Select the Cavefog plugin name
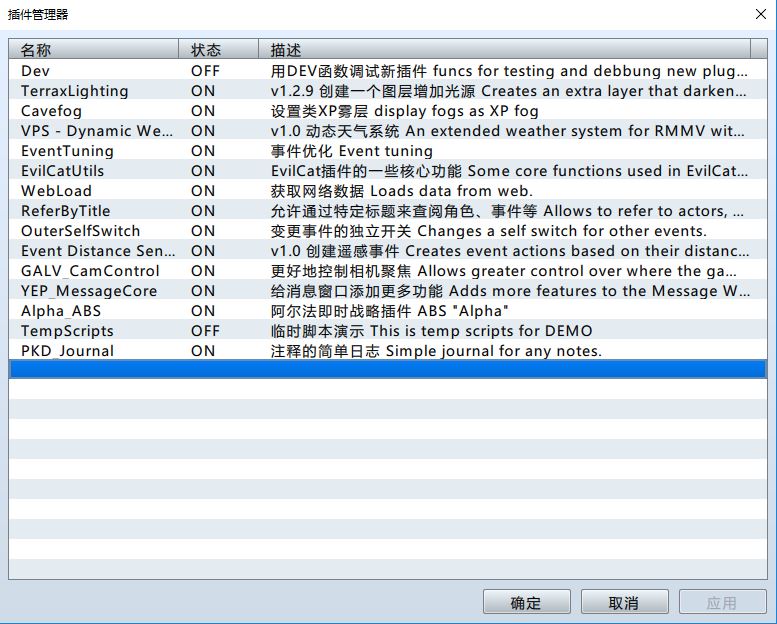 52,111
